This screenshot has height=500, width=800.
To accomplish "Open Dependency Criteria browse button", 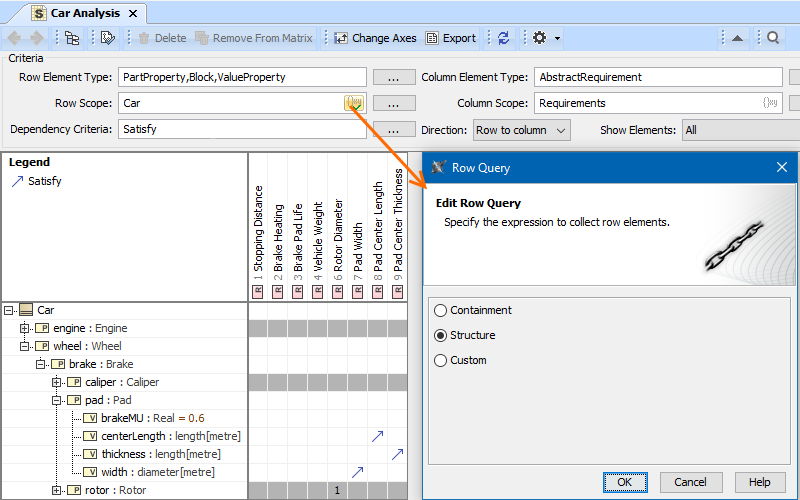I will (x=394, y=130).
